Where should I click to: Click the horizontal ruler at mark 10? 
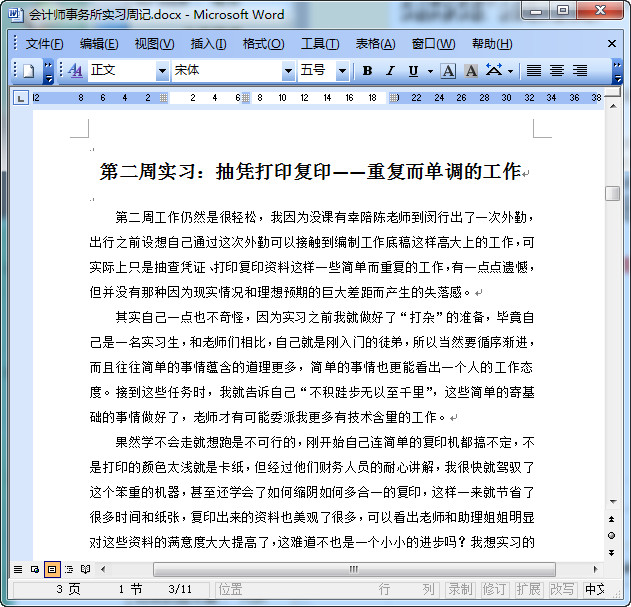pos(282,98)
